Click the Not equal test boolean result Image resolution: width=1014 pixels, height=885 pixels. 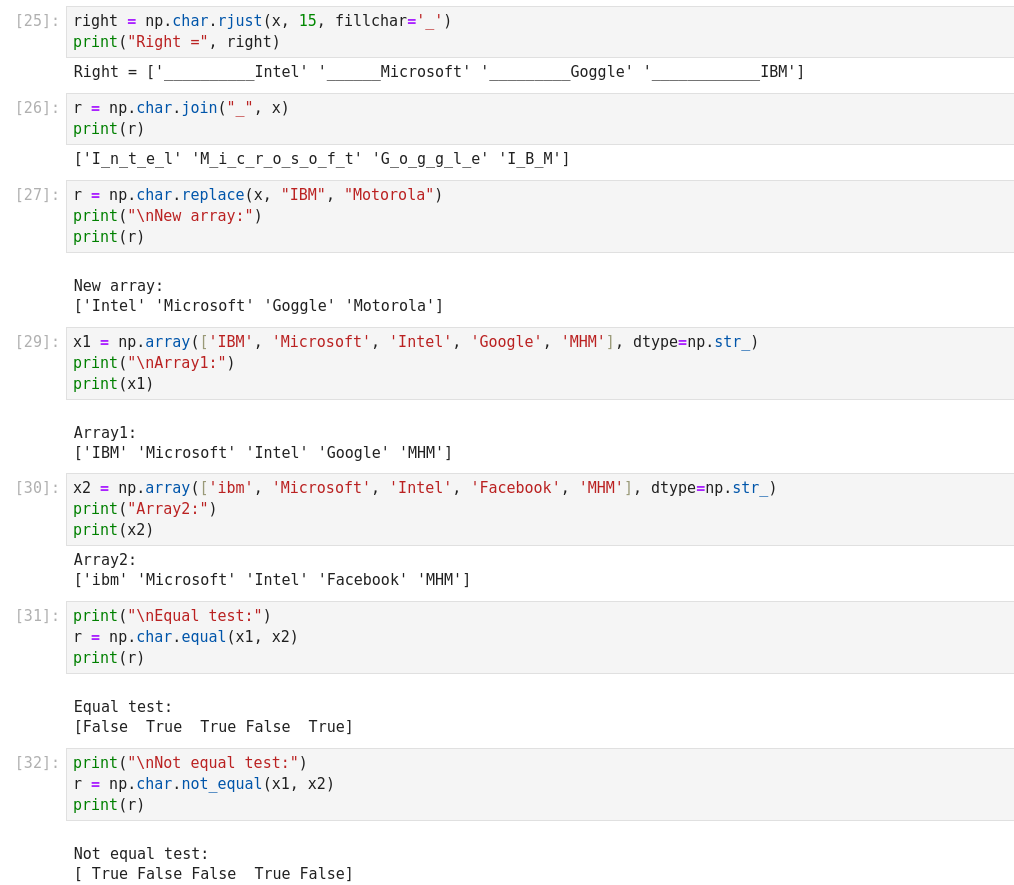[213, 874]
